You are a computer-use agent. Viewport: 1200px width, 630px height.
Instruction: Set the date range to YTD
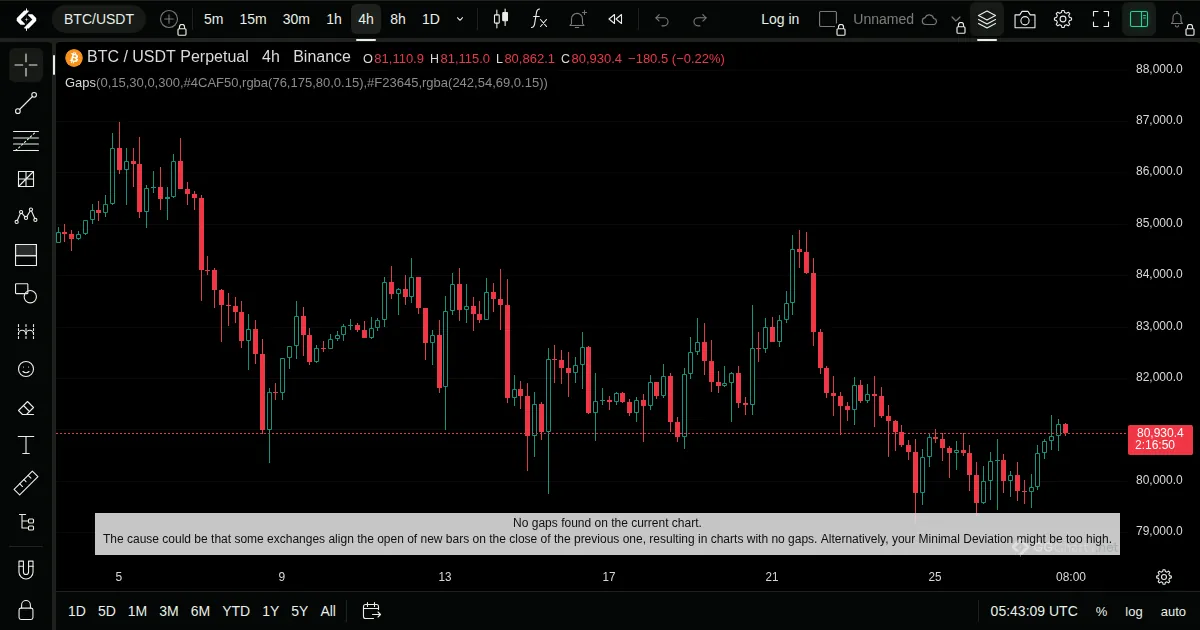click(236, 611)
